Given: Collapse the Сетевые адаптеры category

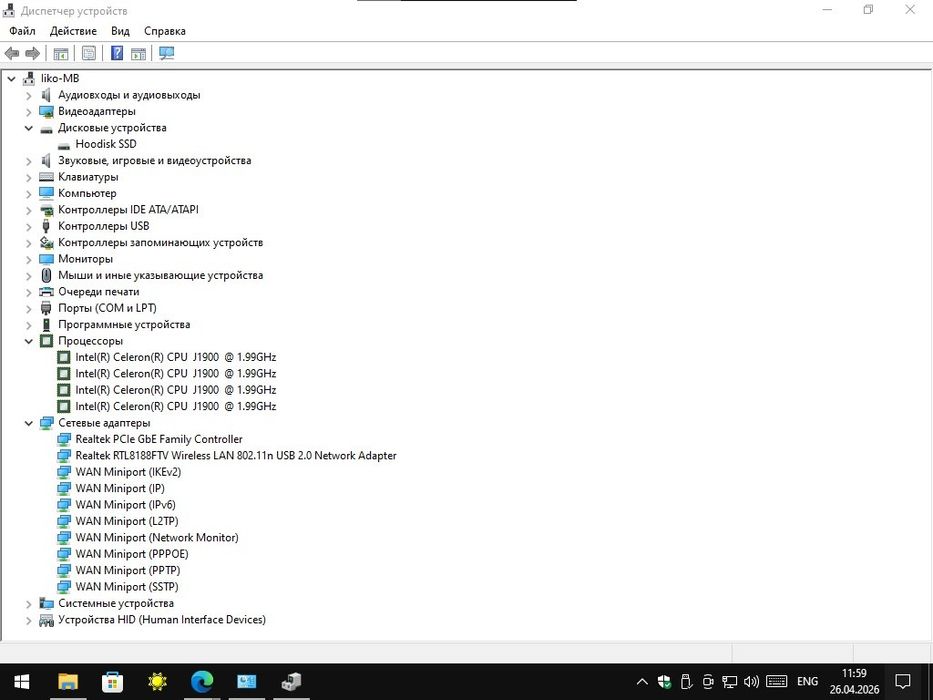Looking at the screenshot, I should [29, 423].
